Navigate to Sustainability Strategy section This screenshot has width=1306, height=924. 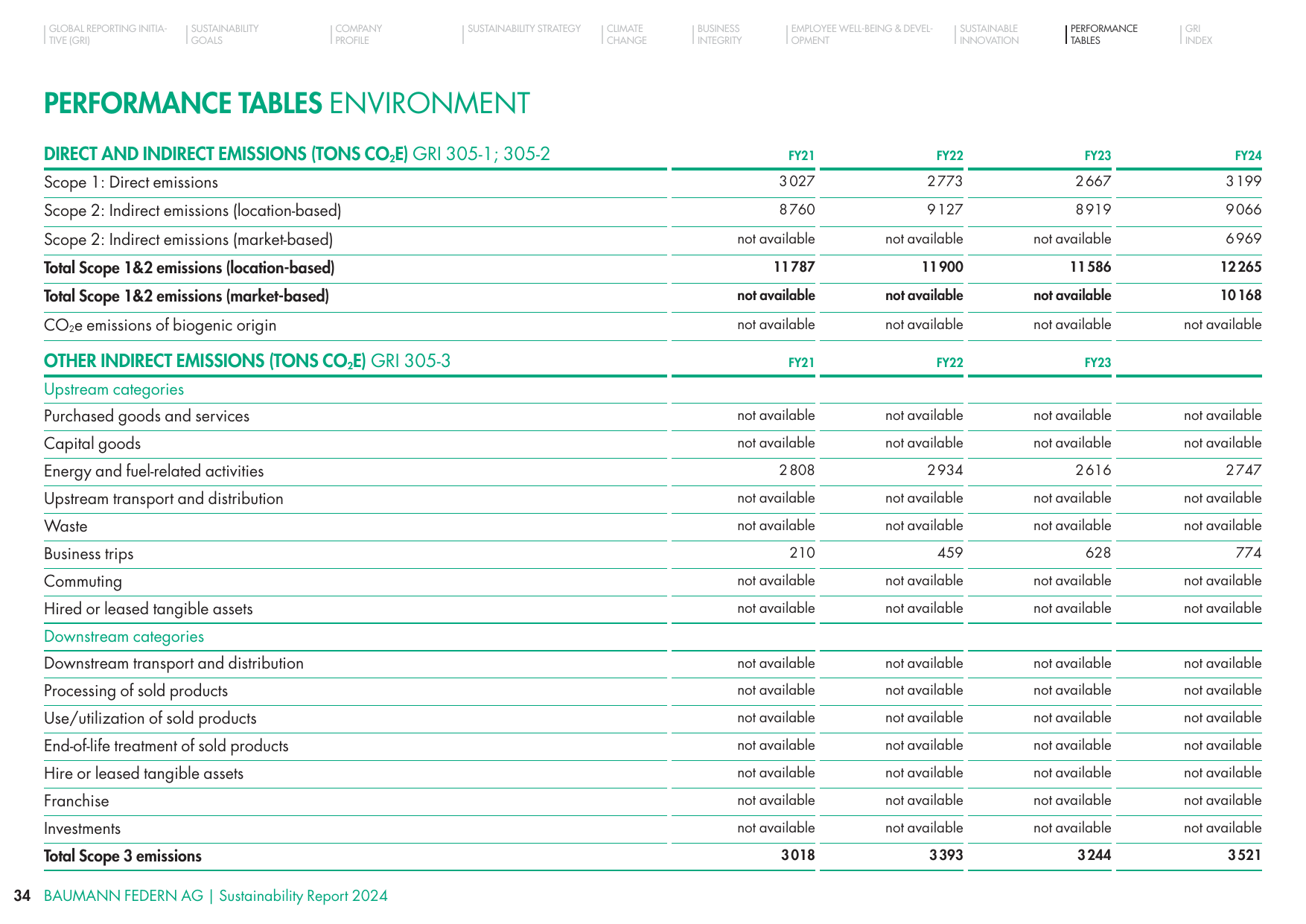point(524,29)
